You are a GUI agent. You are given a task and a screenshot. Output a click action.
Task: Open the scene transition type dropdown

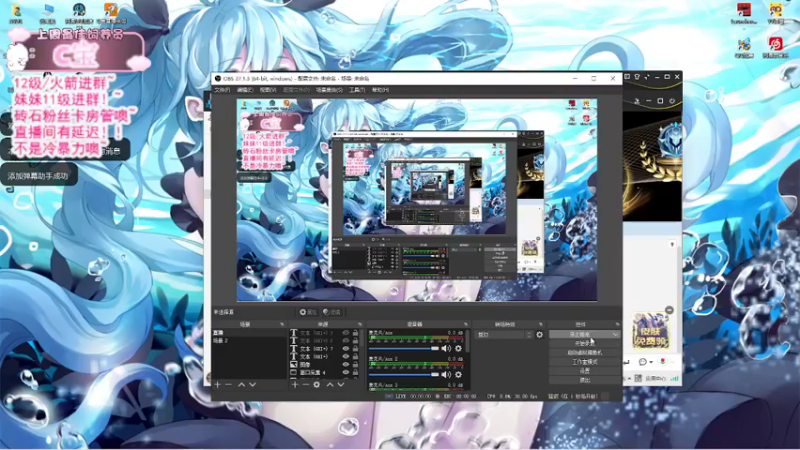[x=501, y=335]
